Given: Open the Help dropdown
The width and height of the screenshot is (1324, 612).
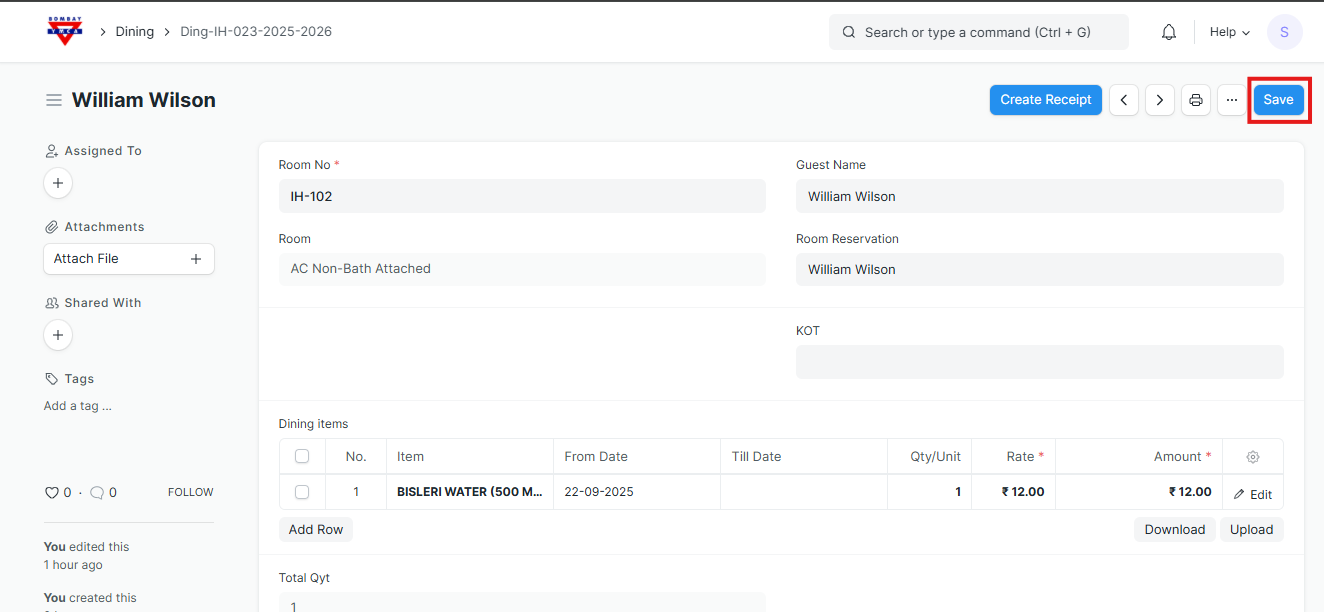Looking at the screenshot, I should 1229,32.
